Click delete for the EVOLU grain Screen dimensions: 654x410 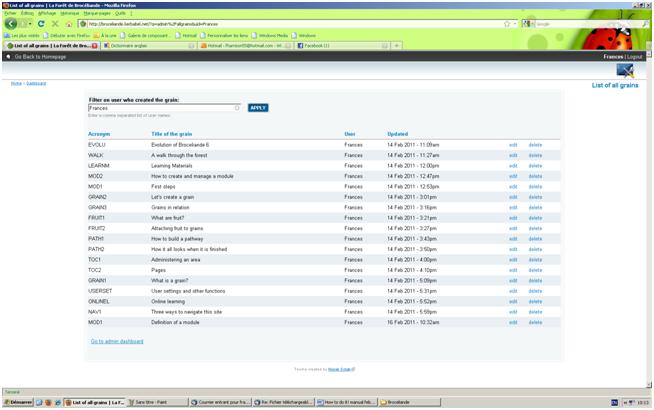click(535, 145)
